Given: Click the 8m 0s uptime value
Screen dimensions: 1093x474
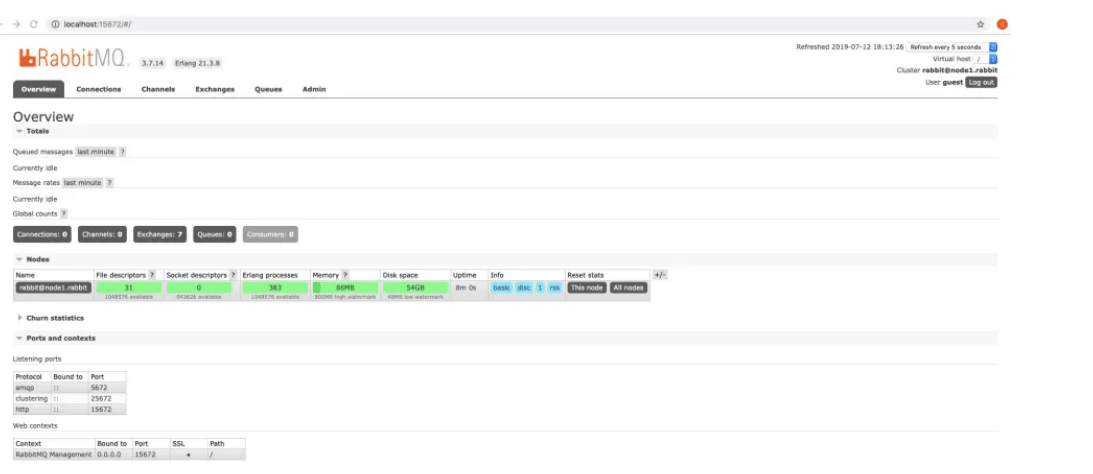Looking at the screenshot, I should point(468,287).
